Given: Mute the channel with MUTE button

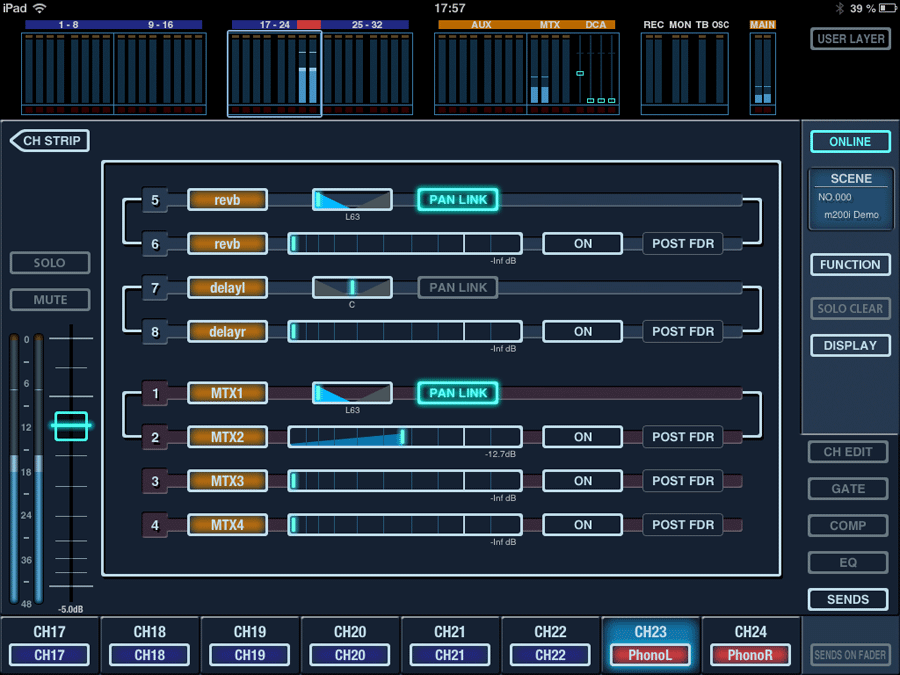Looking at the screenshot, I should click(50, 300).
